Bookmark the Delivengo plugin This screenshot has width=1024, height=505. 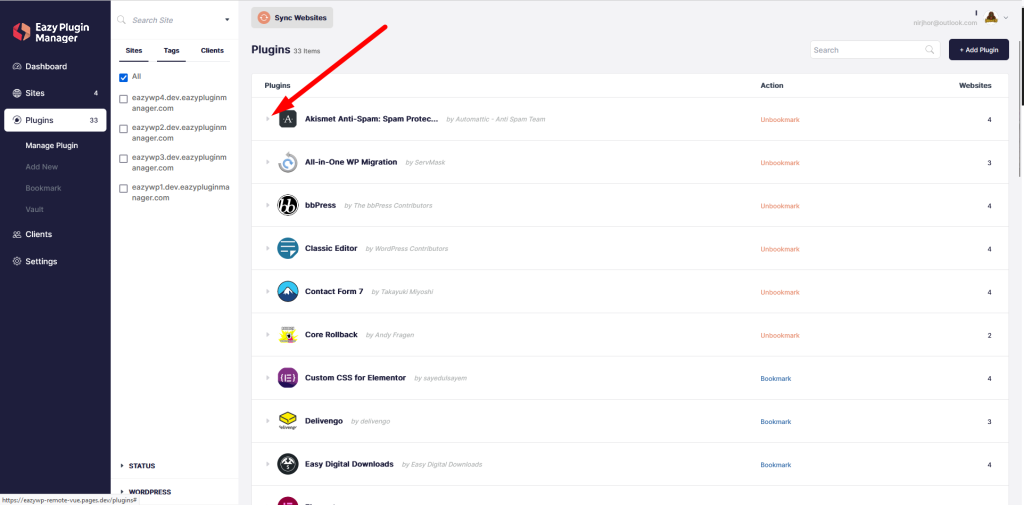coord(776,421)
